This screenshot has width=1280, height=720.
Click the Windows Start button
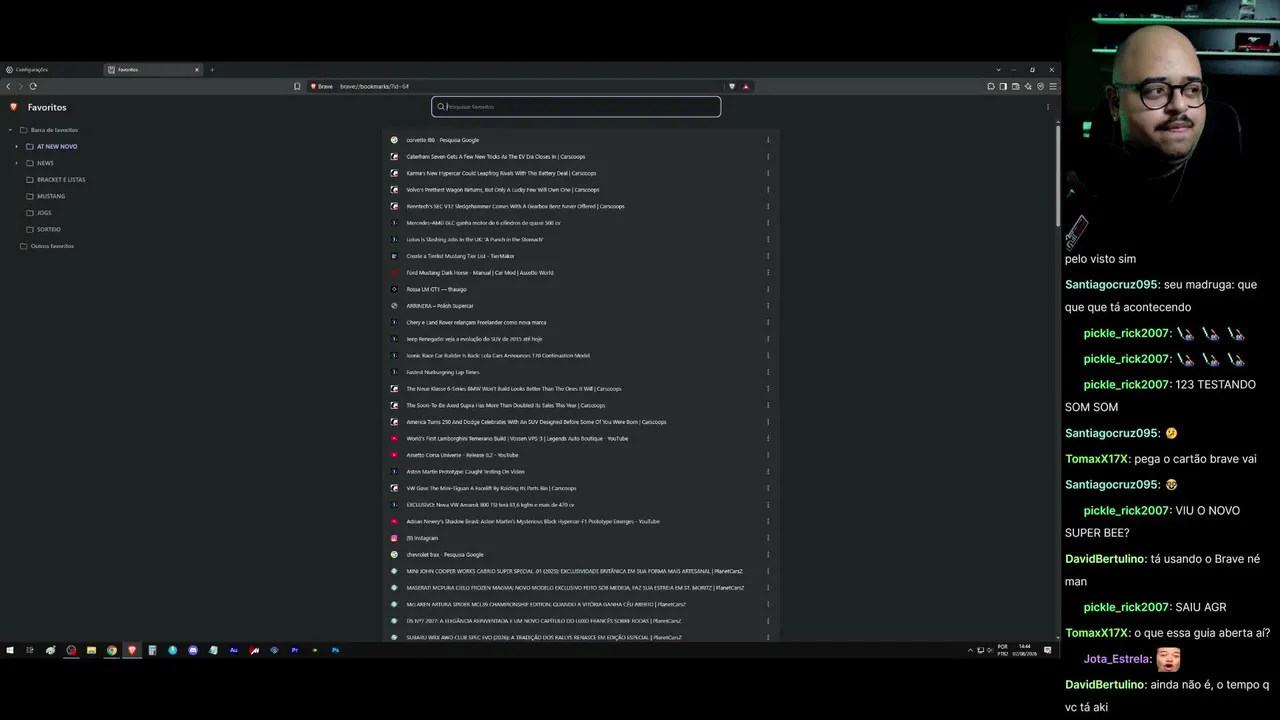pyautogui.click(x=10, y=650)
